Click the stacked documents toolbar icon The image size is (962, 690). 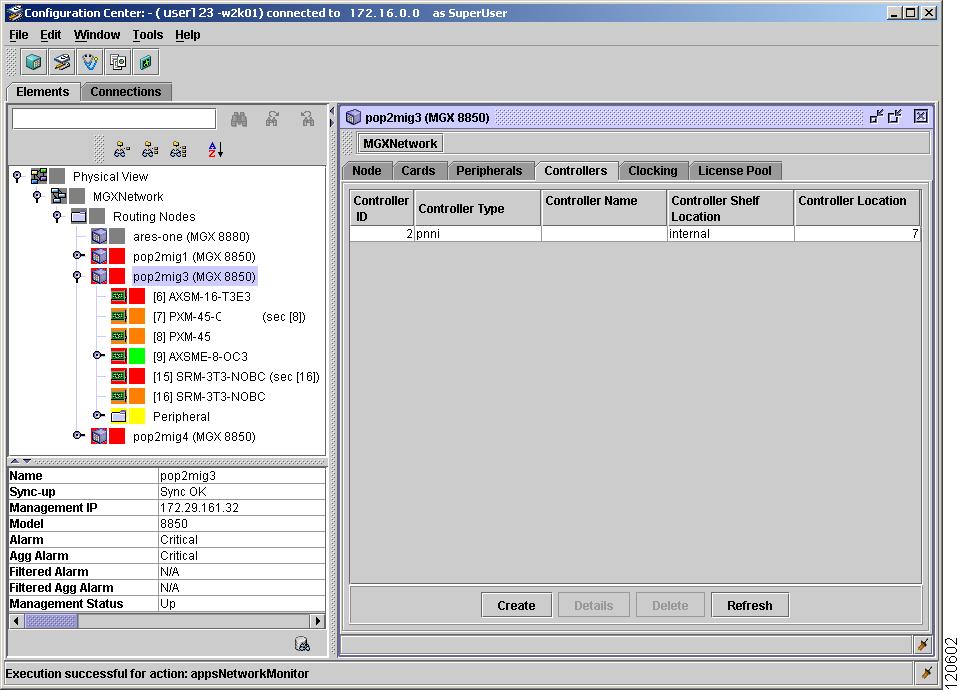coord(118,62)
